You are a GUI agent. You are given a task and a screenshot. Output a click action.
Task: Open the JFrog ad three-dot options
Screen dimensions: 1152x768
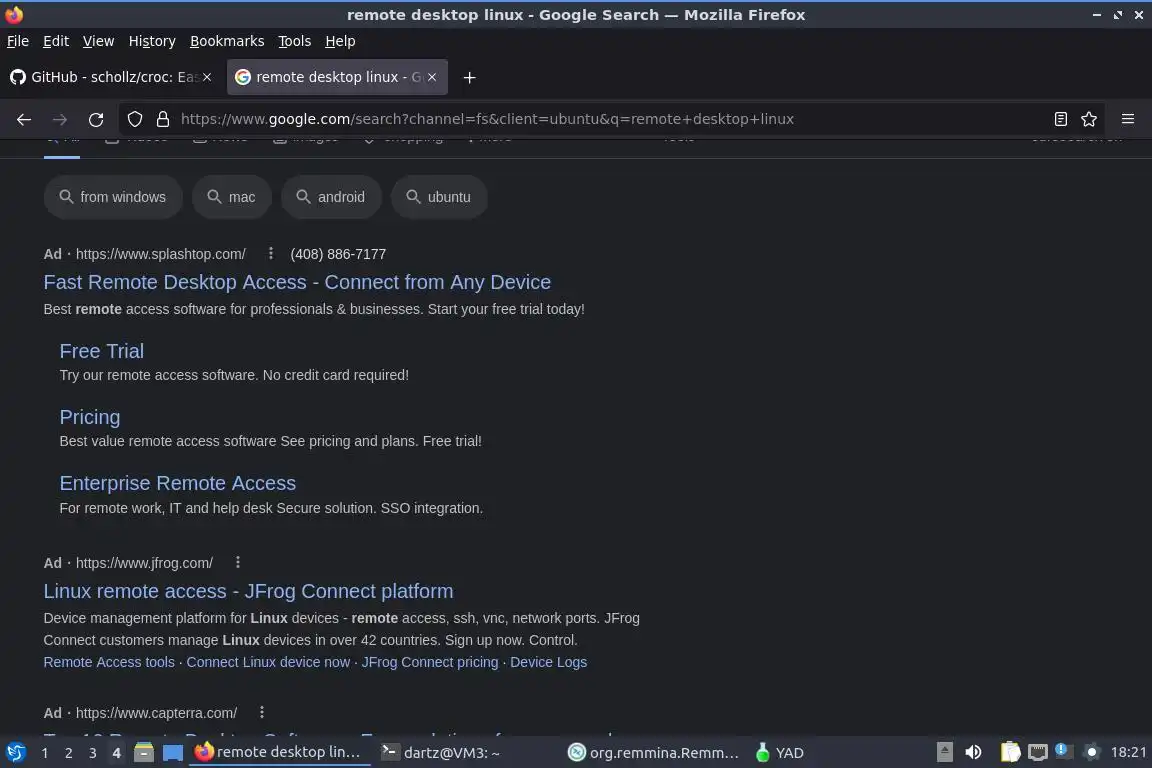[x=237, y=562]
